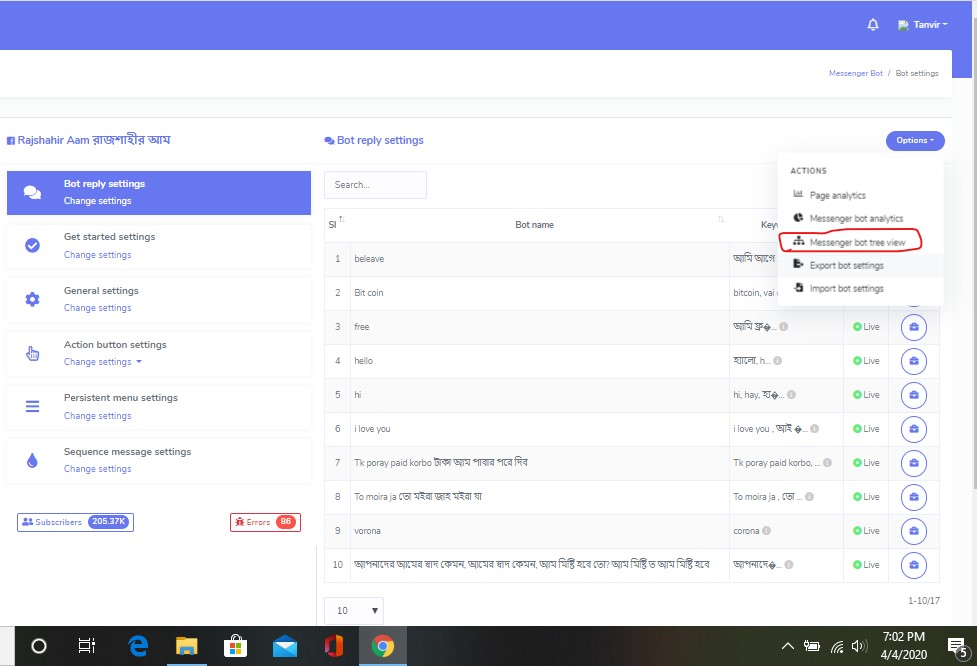Launch Microsoft Edge from taskbar

pos(138,646)
